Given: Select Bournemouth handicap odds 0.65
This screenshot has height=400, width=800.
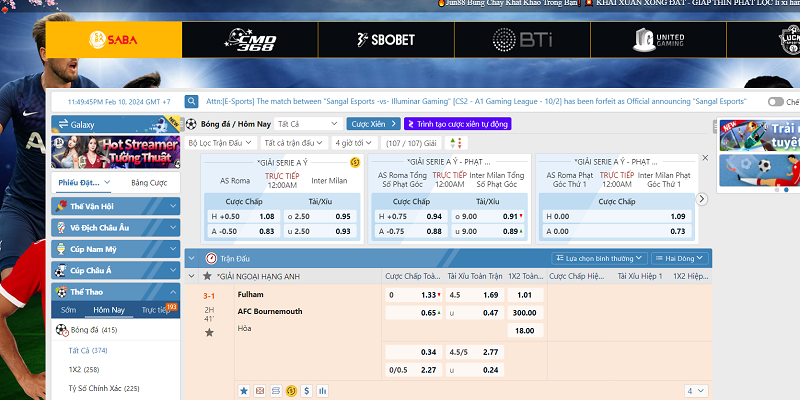Looking at the screenshot, I should [x=414, y=313].
